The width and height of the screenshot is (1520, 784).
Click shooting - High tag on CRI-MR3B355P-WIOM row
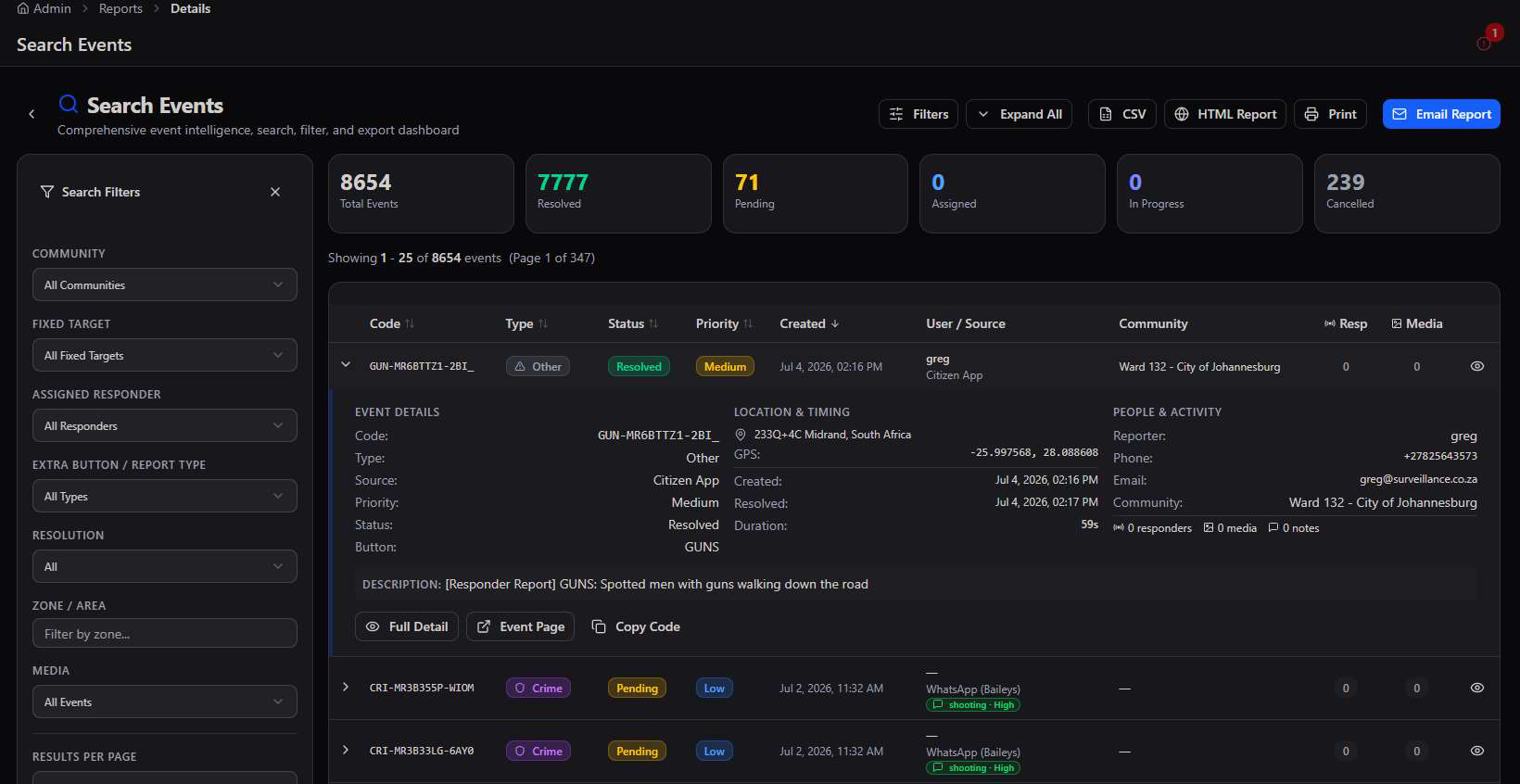[x=973, y=705]
